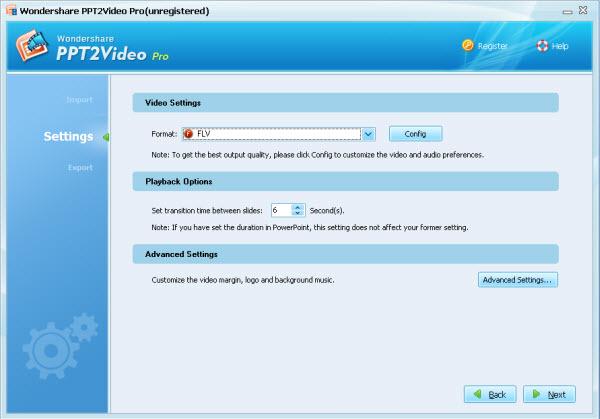Open Advanced Settings... button
Image resolution: width=600 pixels, height=419 pixels.
517,280
